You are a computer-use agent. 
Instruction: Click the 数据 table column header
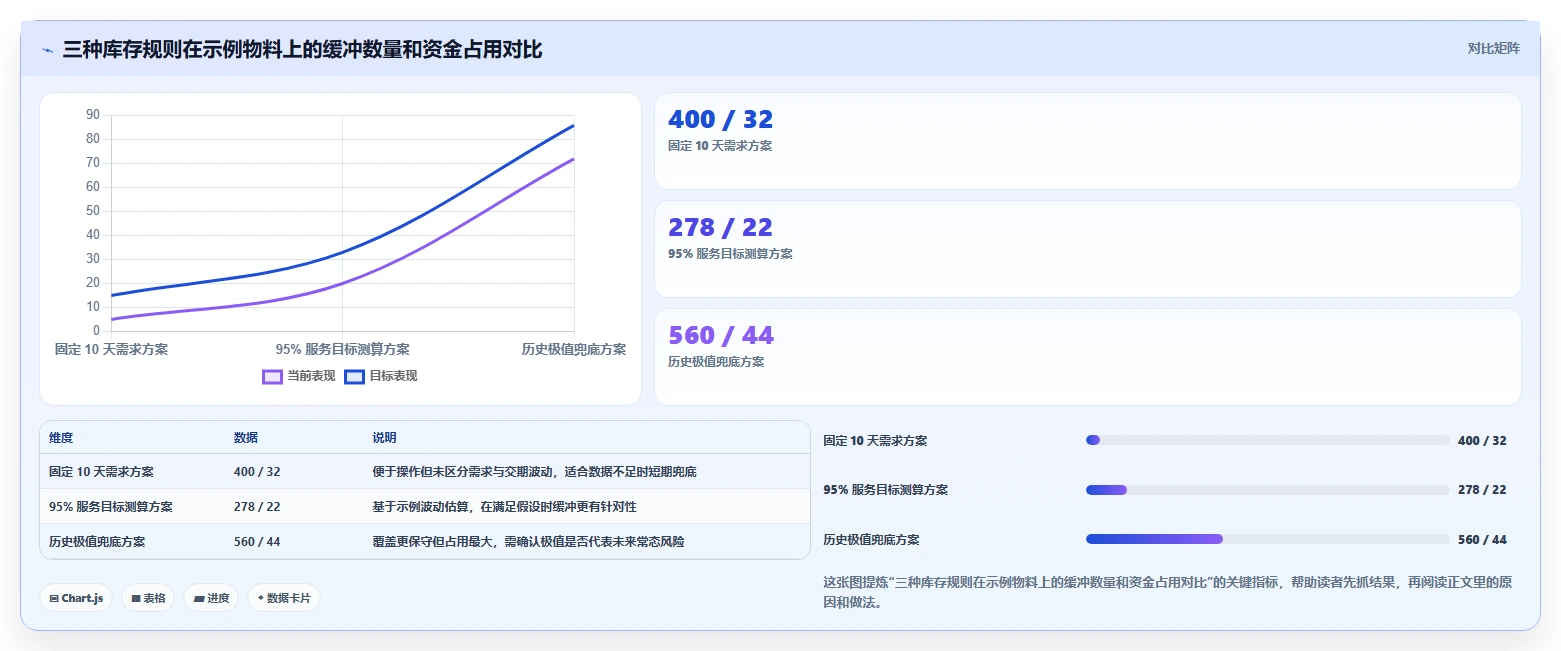[246, 438]
